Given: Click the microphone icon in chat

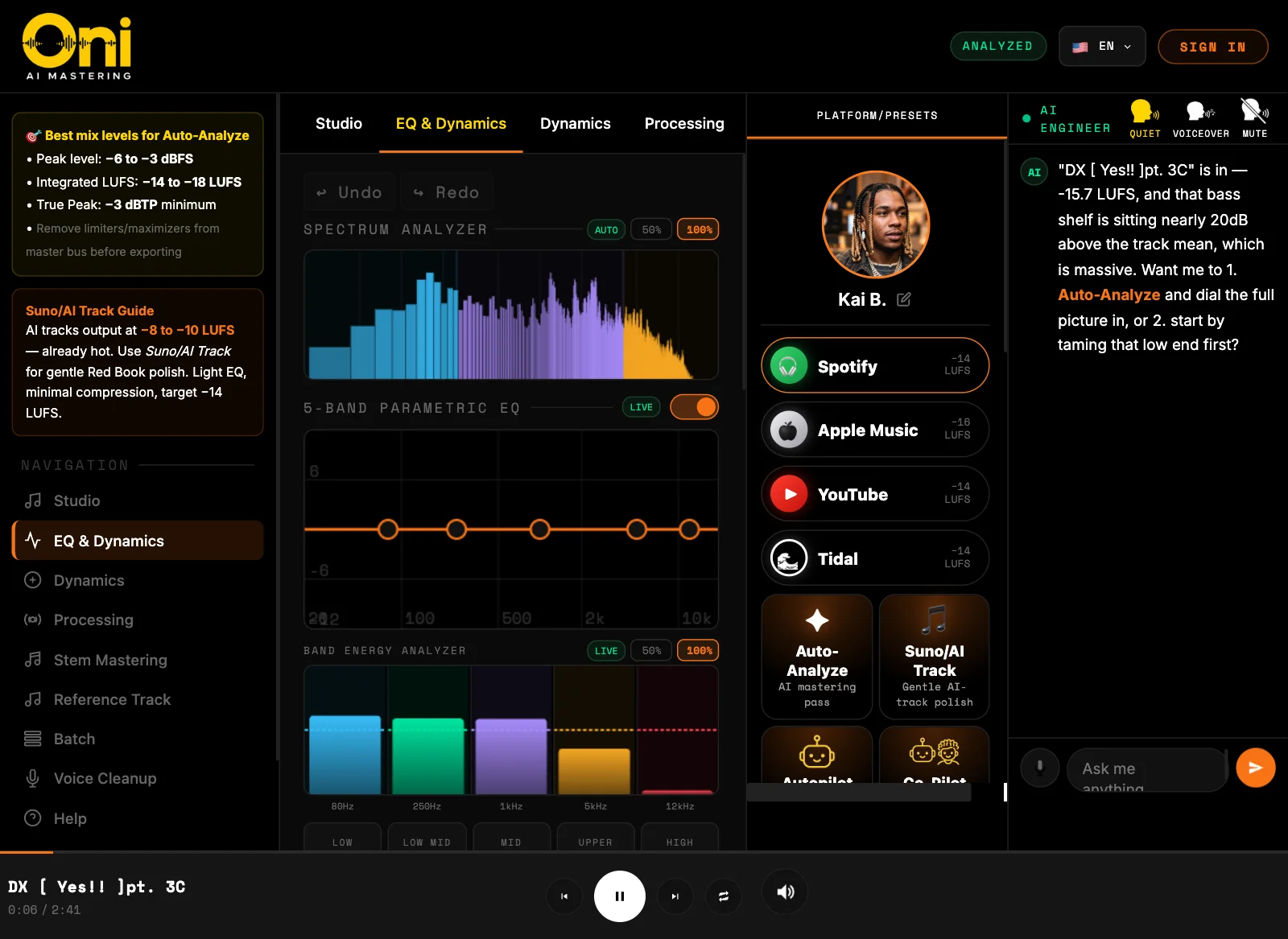Looking at the screenshot, I should click(1040, 768).
